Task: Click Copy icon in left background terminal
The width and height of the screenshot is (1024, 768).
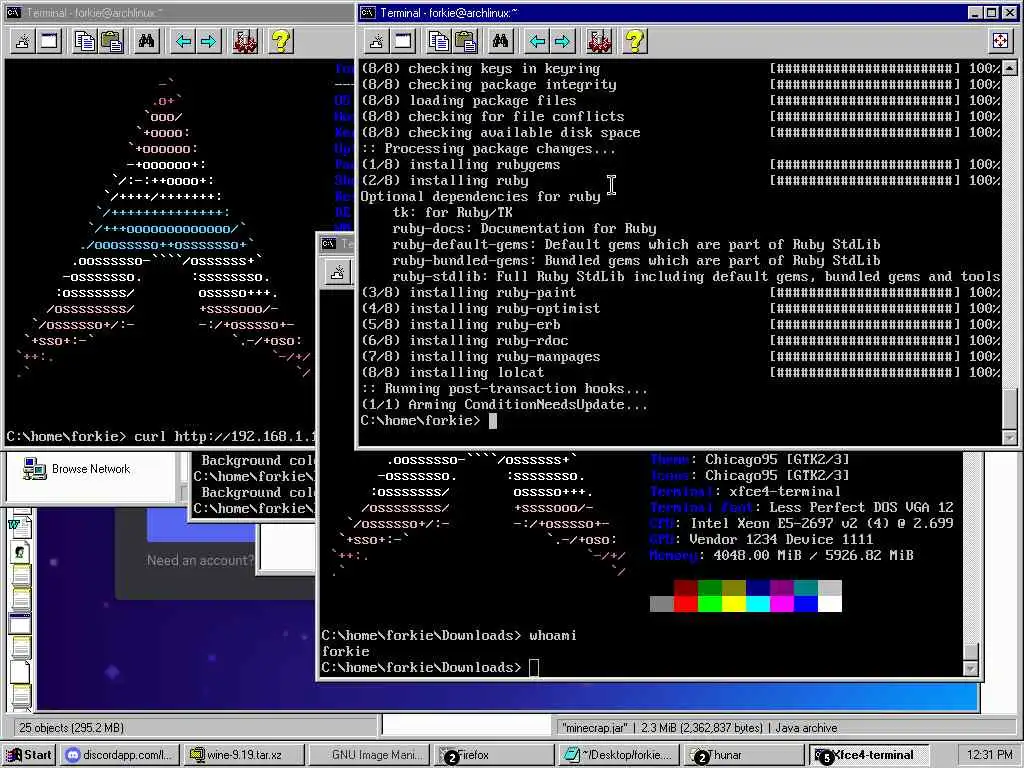Action: tap(85, 42)
